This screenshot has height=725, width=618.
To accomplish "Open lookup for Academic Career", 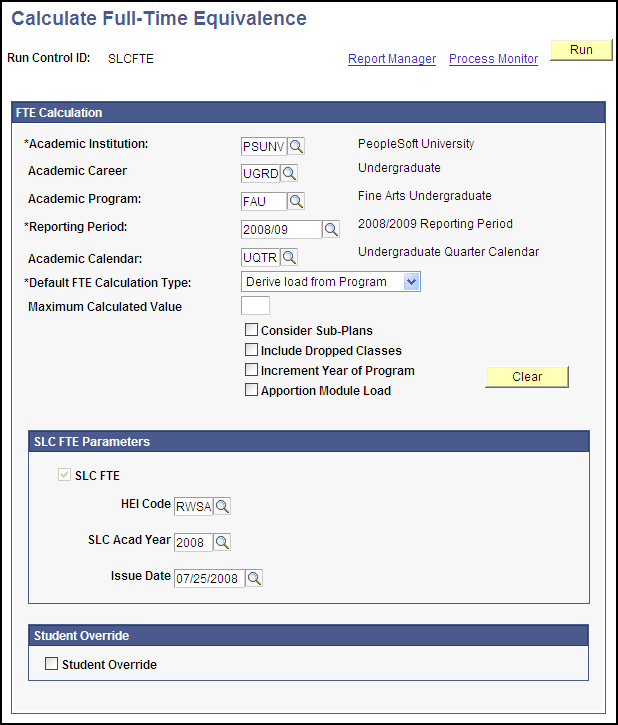I will click(x=289, y=173).
